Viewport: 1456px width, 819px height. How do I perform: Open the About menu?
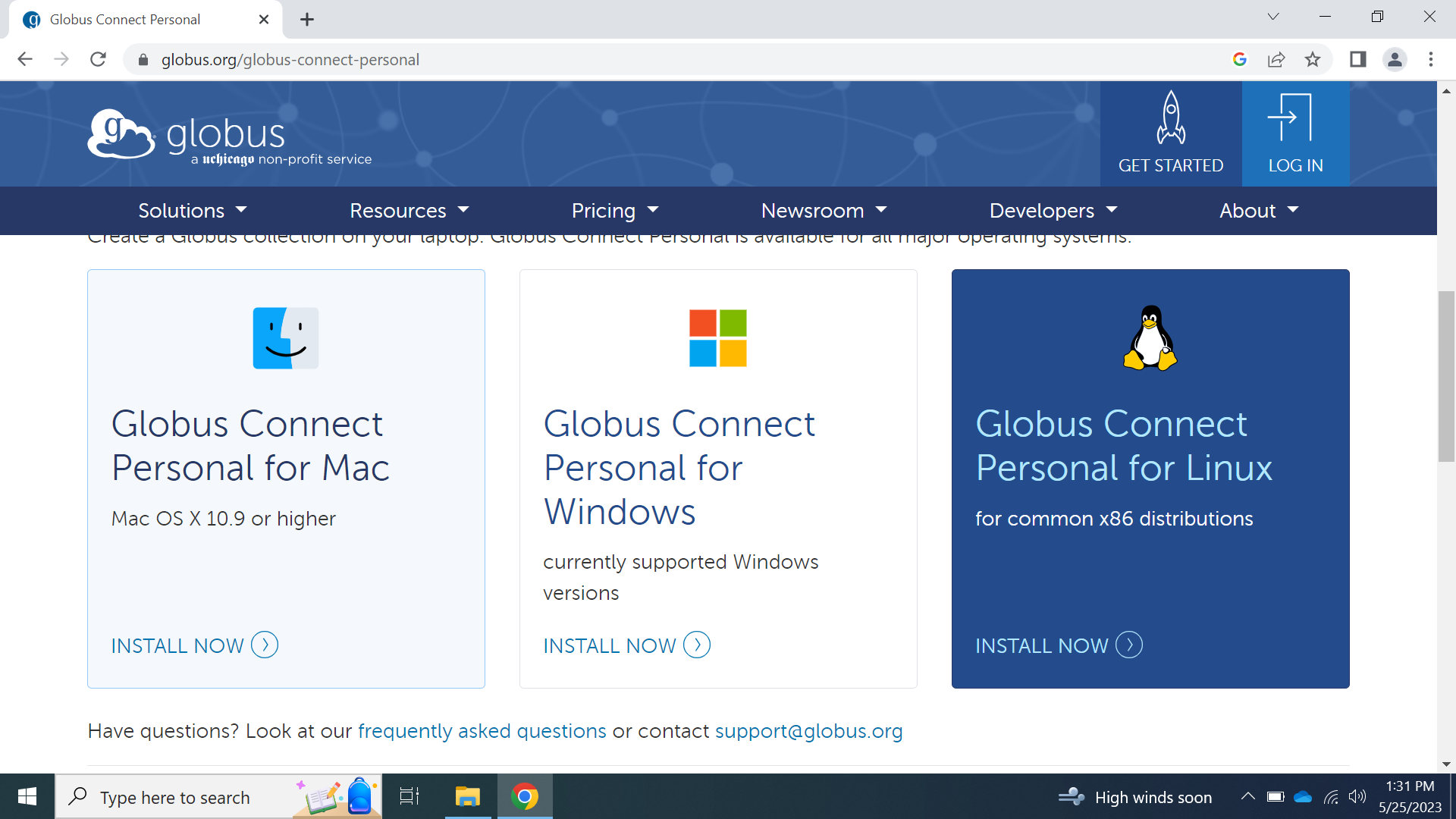[x=1259, y=211]
